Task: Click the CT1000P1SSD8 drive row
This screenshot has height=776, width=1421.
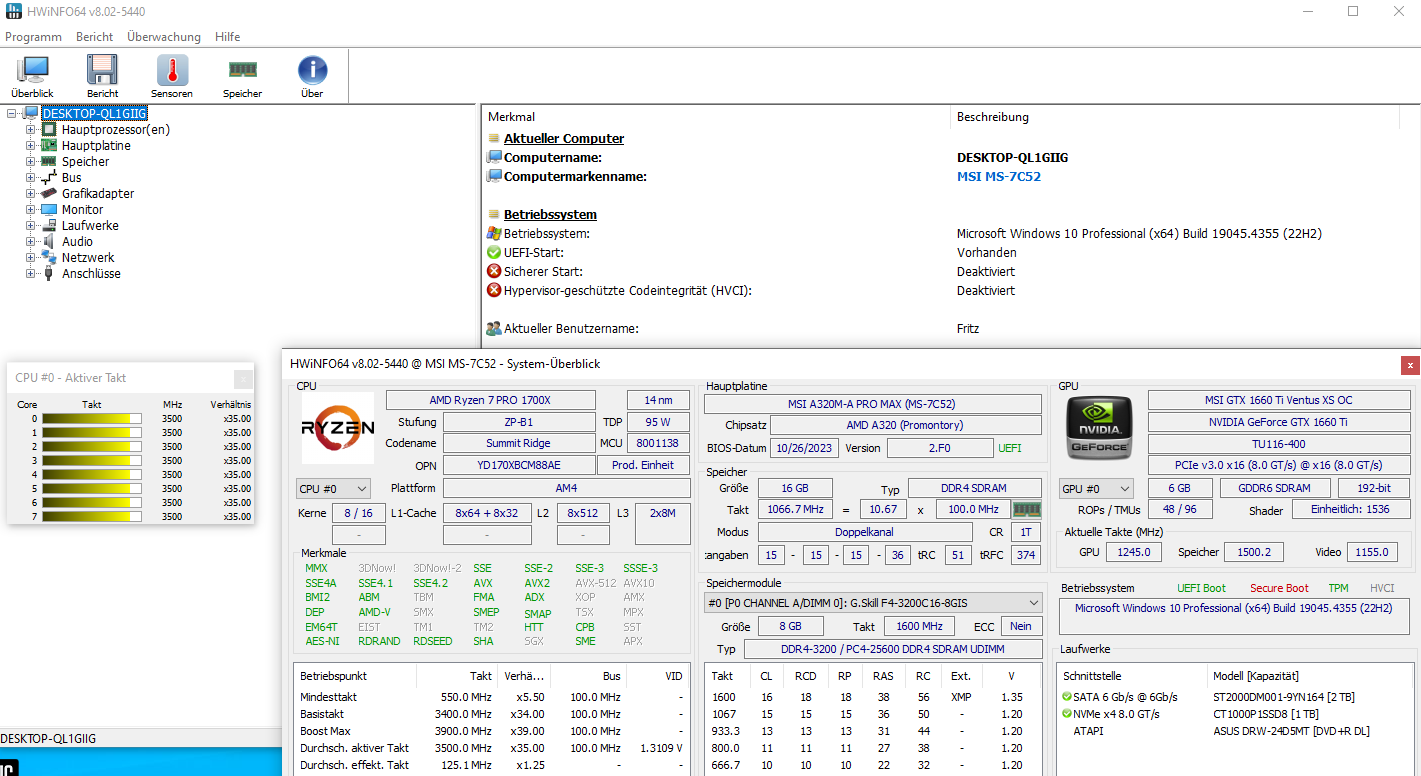Action: (1233, 714)
